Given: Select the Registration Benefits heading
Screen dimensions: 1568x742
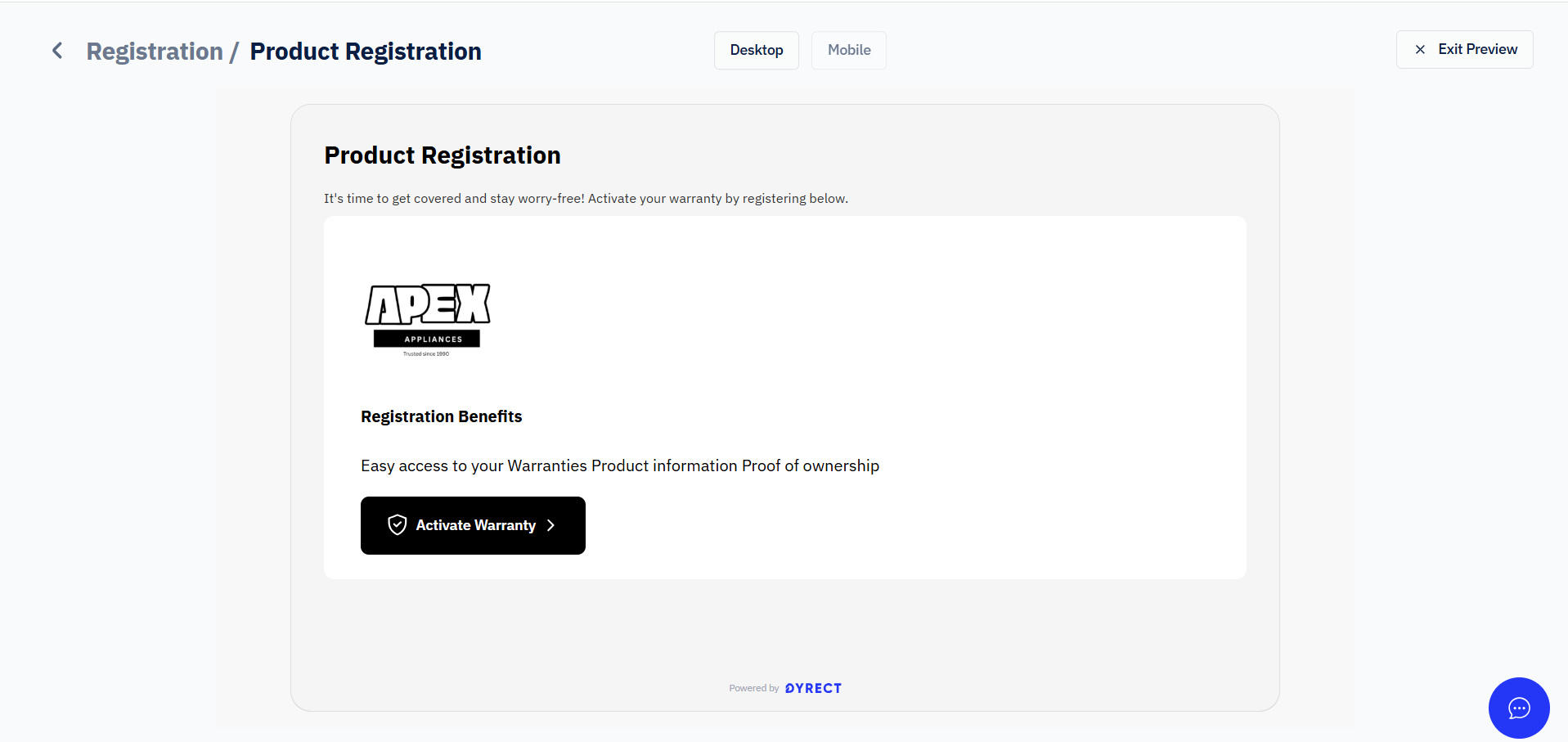Looking at the screenshot, I should coord(442,416).
